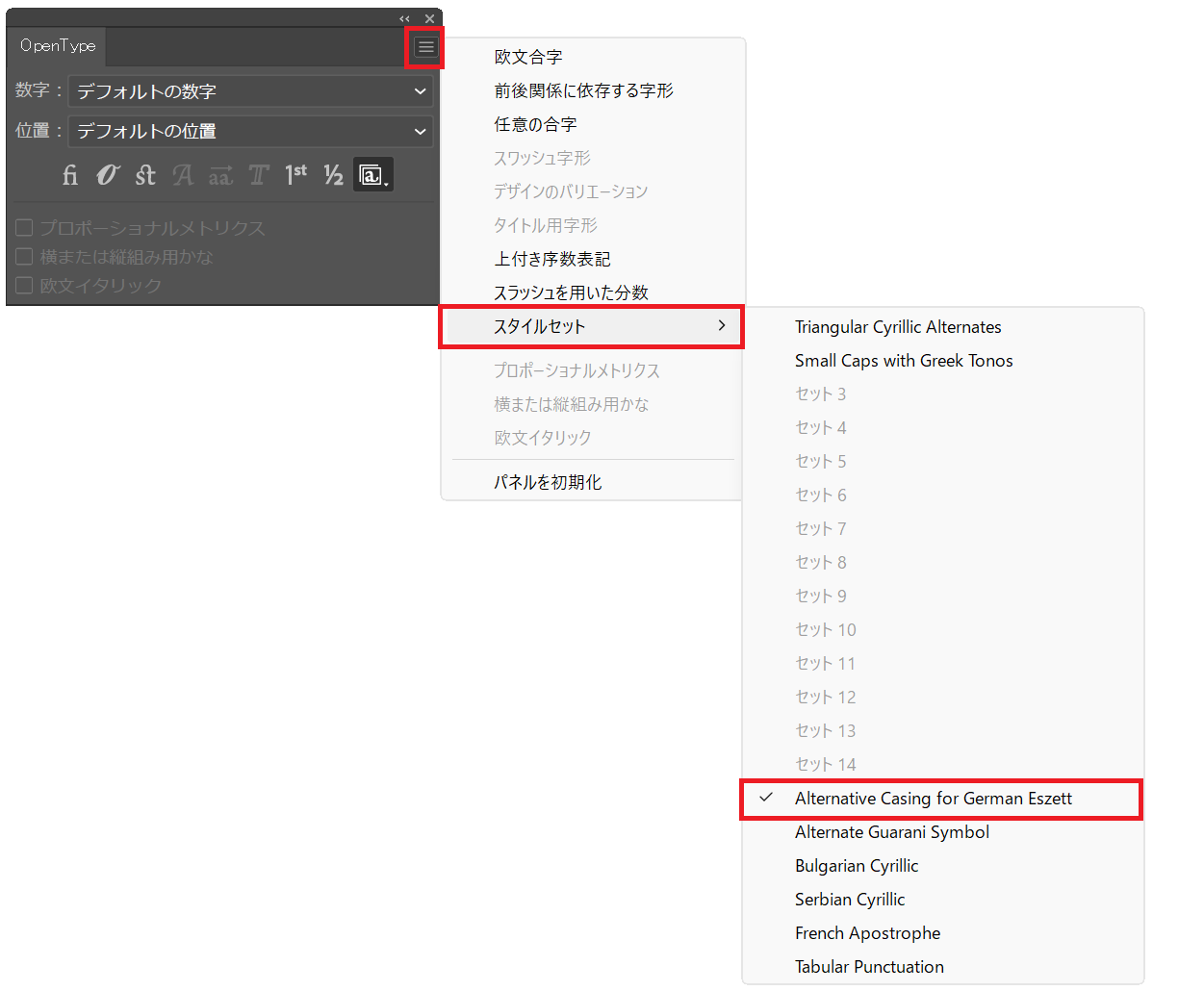Enable the fractions ½ icon
This screenshot has width=1204, height=991.
(333, 175)
